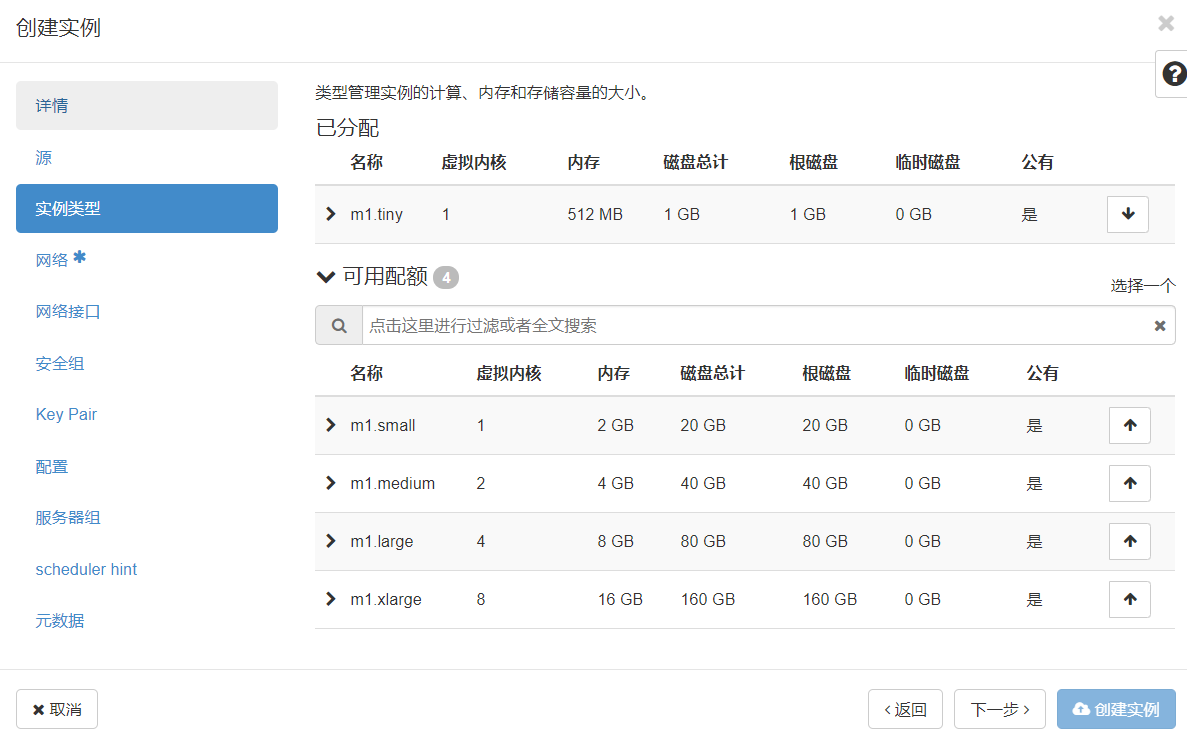Collapse the 可用配额 section
Image resolution: width=1187 pixels, height=742 pixels.
pyautogui.click(x=325, y=277)
